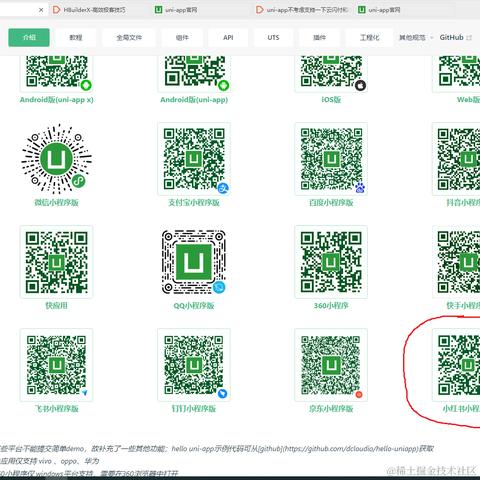Screen dimensions: 480x480
Task: Click the 抖音小程序 QR code
Action: pos(456,159)
